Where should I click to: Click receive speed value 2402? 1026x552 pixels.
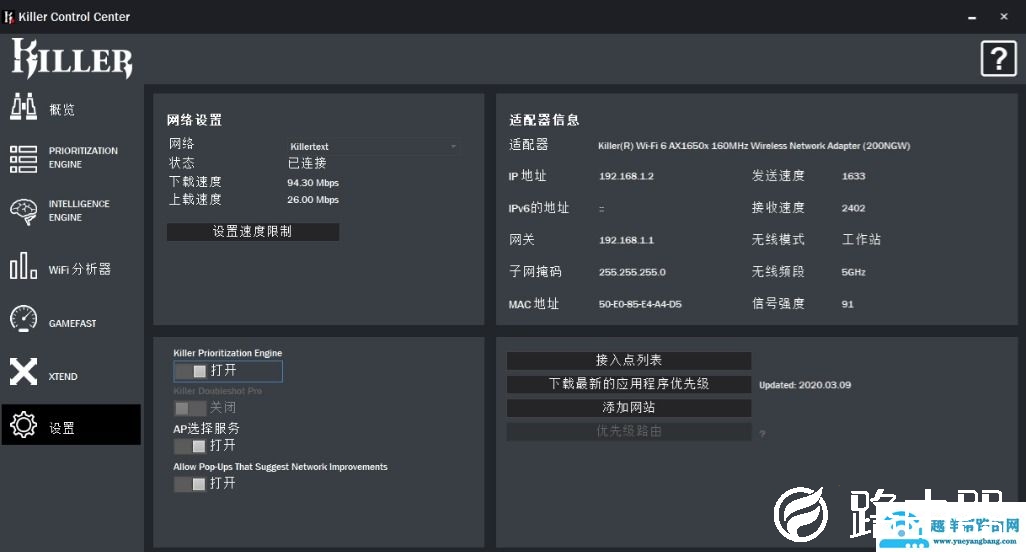coord(853,208)
